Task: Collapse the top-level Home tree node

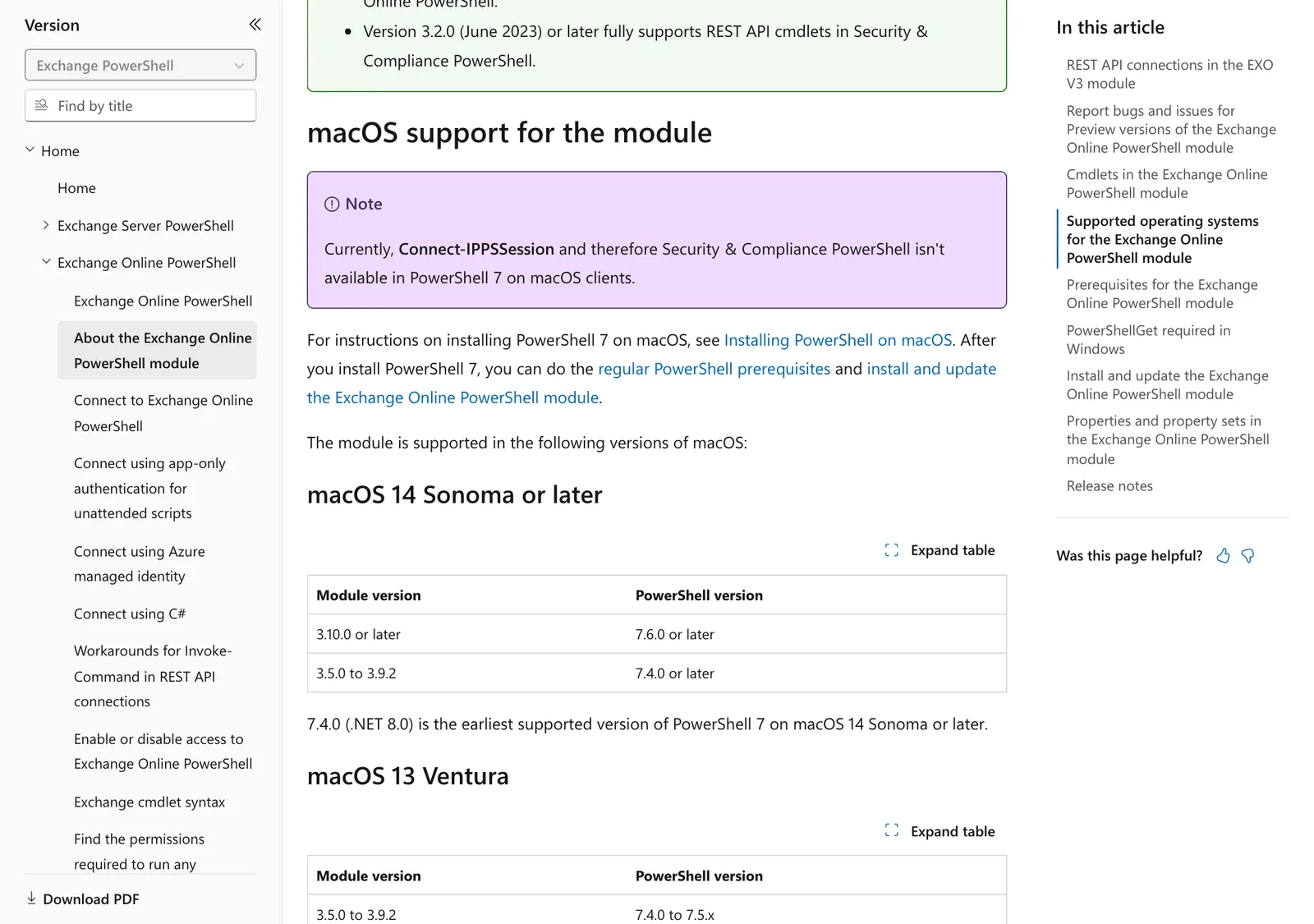Action: [30, 150]
